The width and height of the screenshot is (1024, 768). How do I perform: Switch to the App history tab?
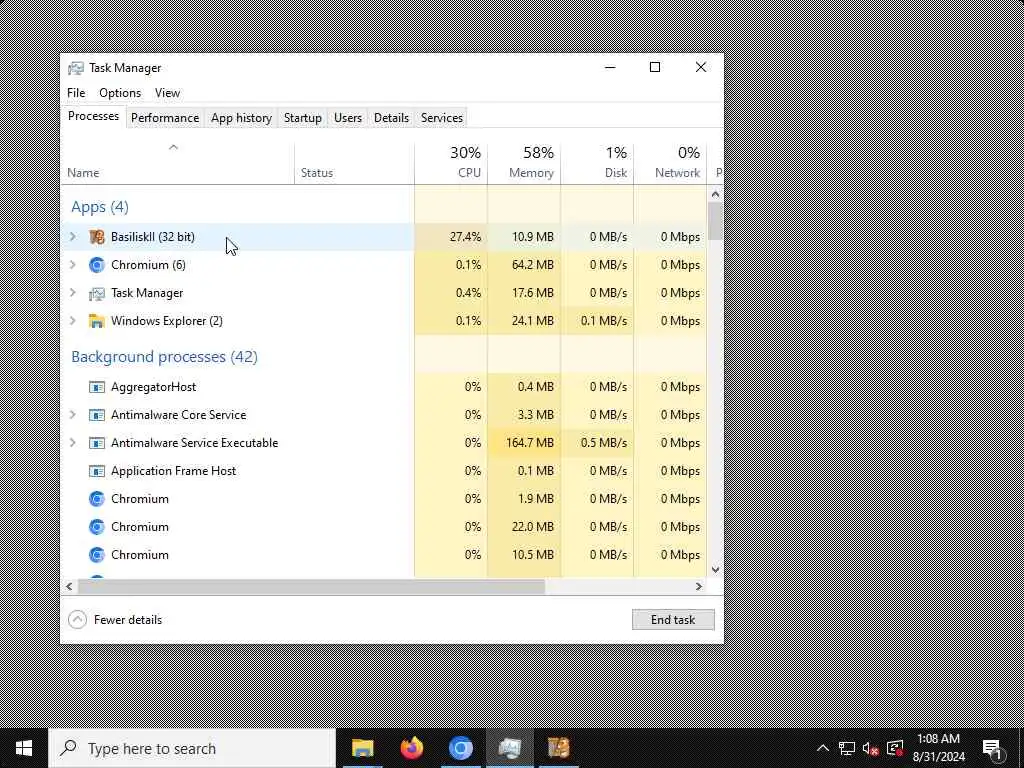(x=241, y=118)
